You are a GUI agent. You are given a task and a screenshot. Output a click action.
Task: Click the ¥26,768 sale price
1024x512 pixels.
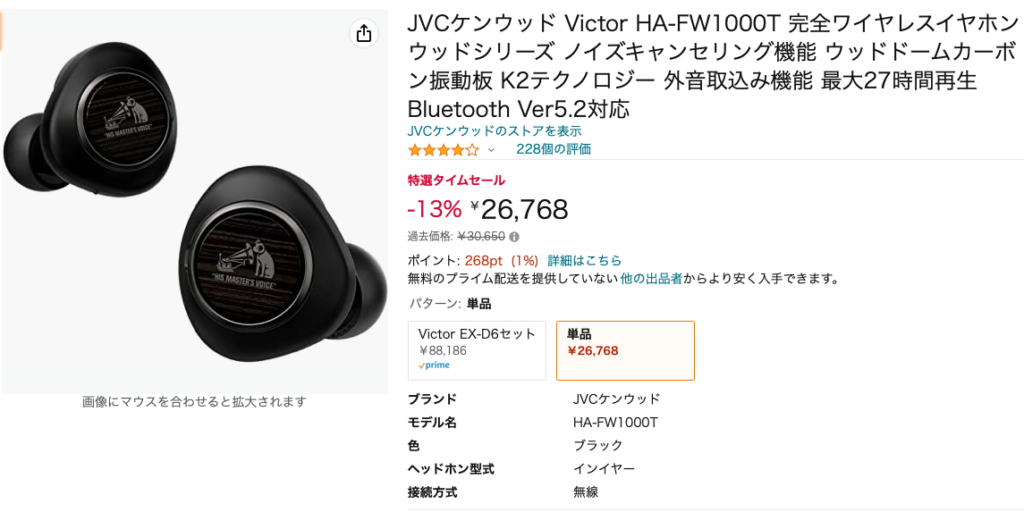click(519, 209)
